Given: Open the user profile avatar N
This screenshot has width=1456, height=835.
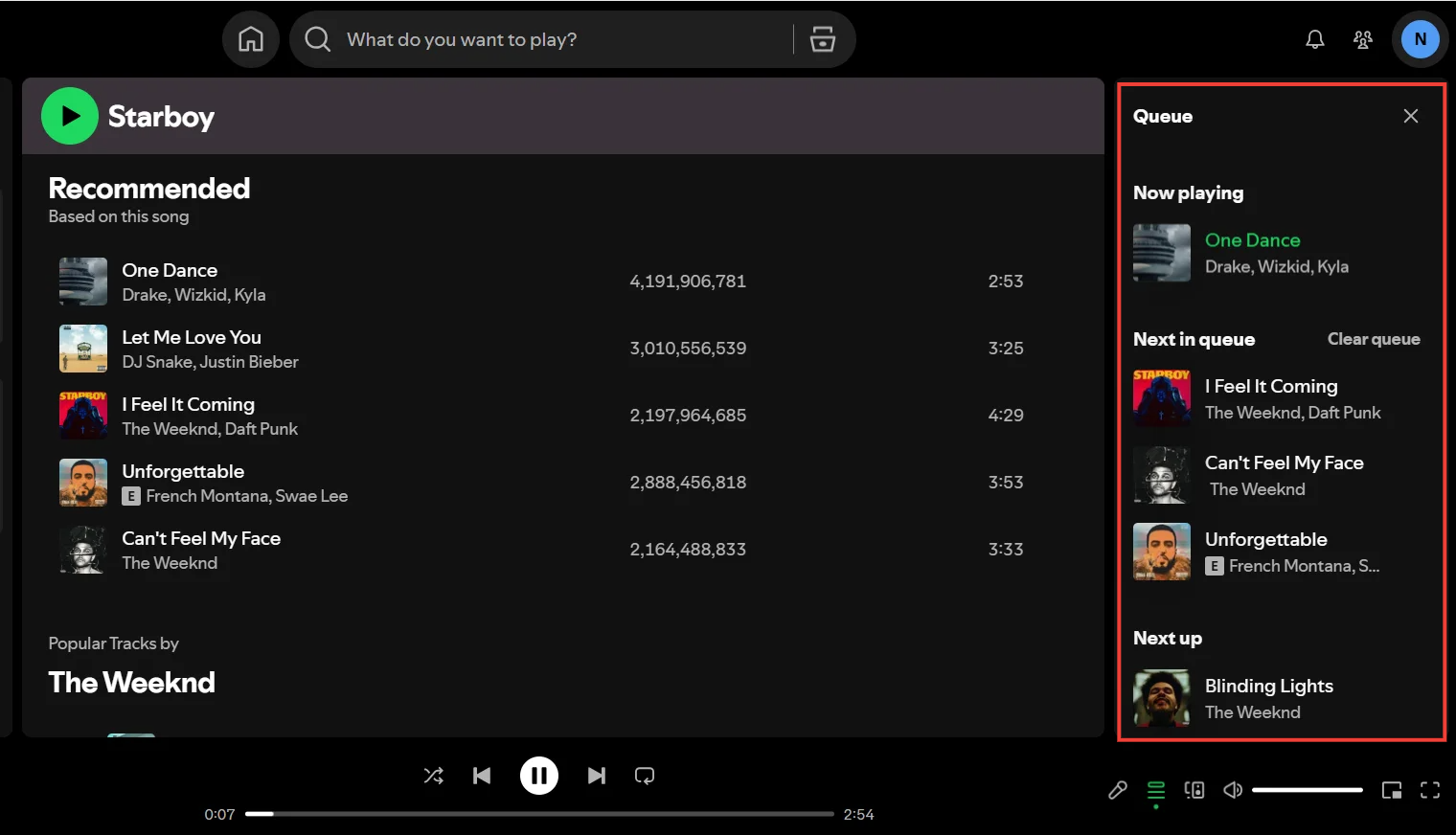Looking at the screenshot, I should (1420, 39).
